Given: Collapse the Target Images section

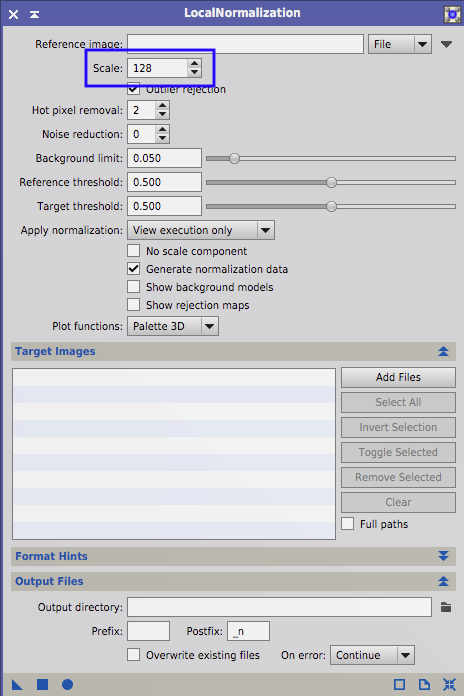Looking at the screenshot, I should click(x=443, y=351).
